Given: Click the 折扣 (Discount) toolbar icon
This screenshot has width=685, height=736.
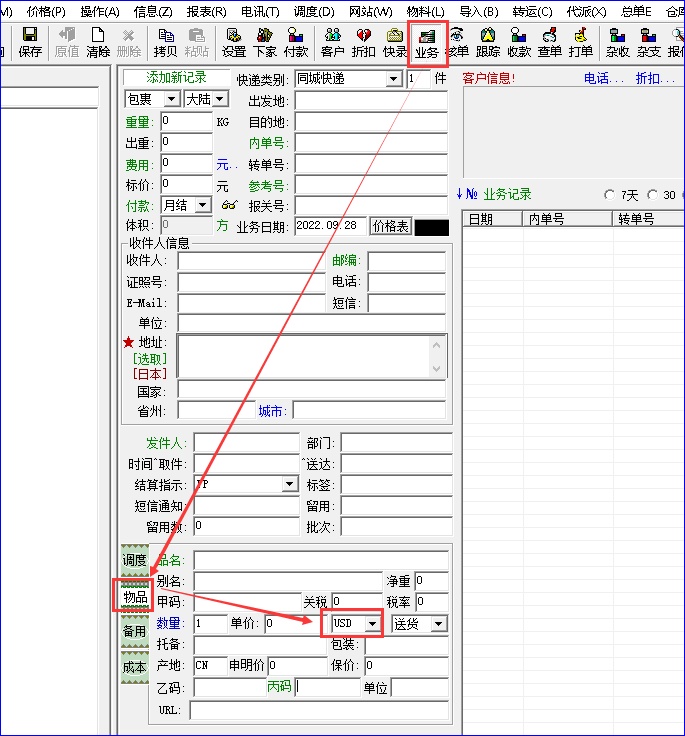Looking at the screenshot, I should pos(363,42).
